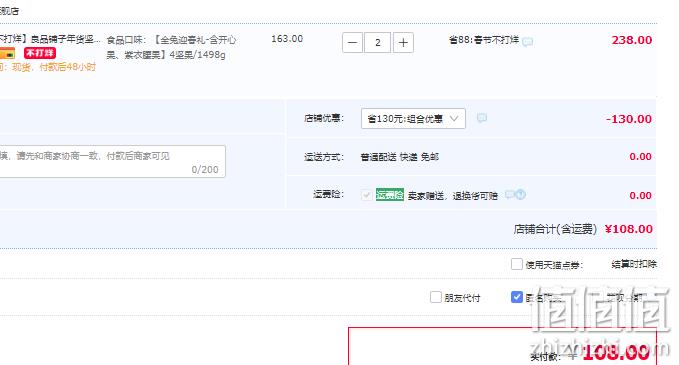Check the 朋友代付 checkbox
The height and width of the screenshot is (365, 679).
pos(436,297)
